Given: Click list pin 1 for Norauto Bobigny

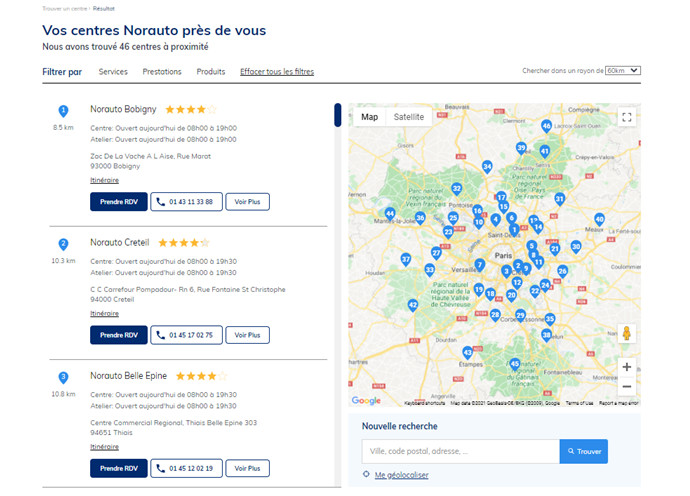Looking at the screenshot, I should click(x=63, y=111).
